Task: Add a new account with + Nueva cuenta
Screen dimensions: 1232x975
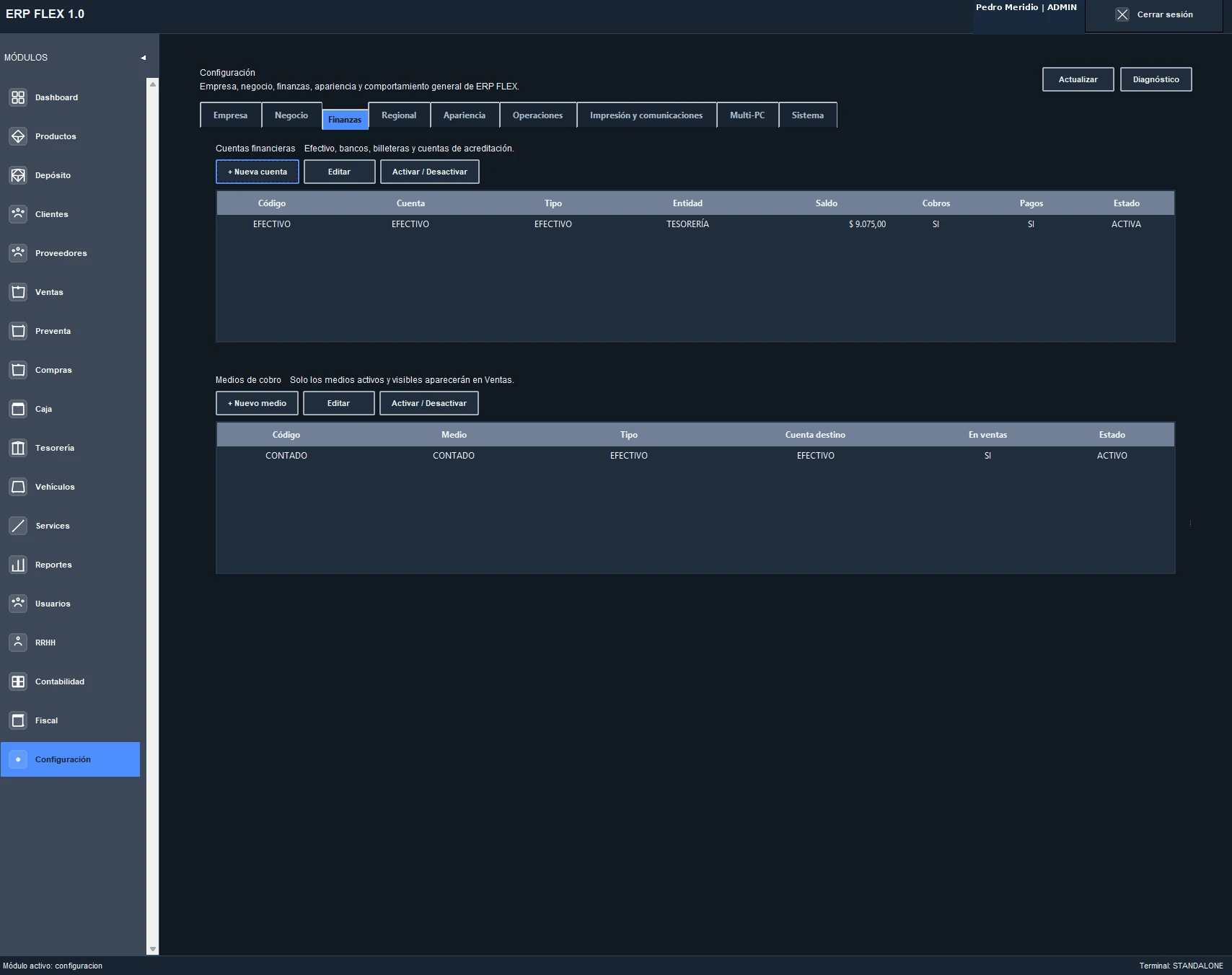Action: [x=258, y=172]
